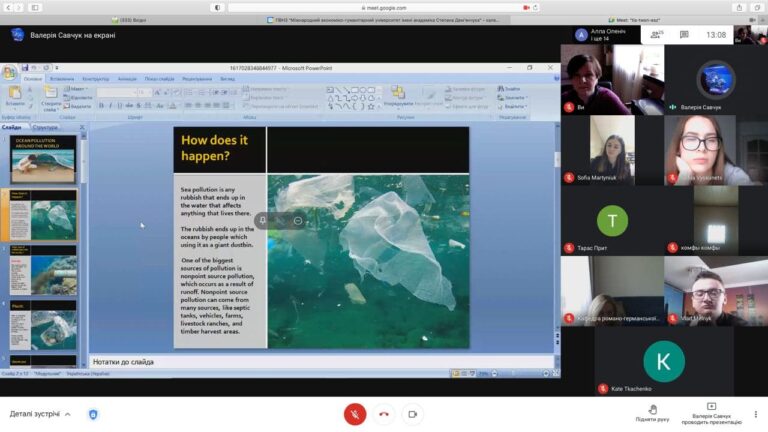Open the Виділити select dropdown
The image size is (768, 432).
pyautogui.click(x=512, y=106)
